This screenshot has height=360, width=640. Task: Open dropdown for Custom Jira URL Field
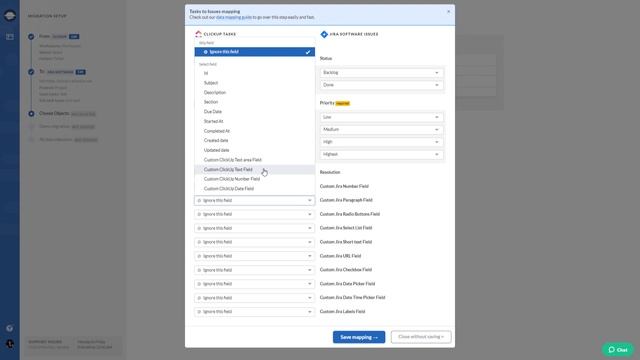point(255,256)
